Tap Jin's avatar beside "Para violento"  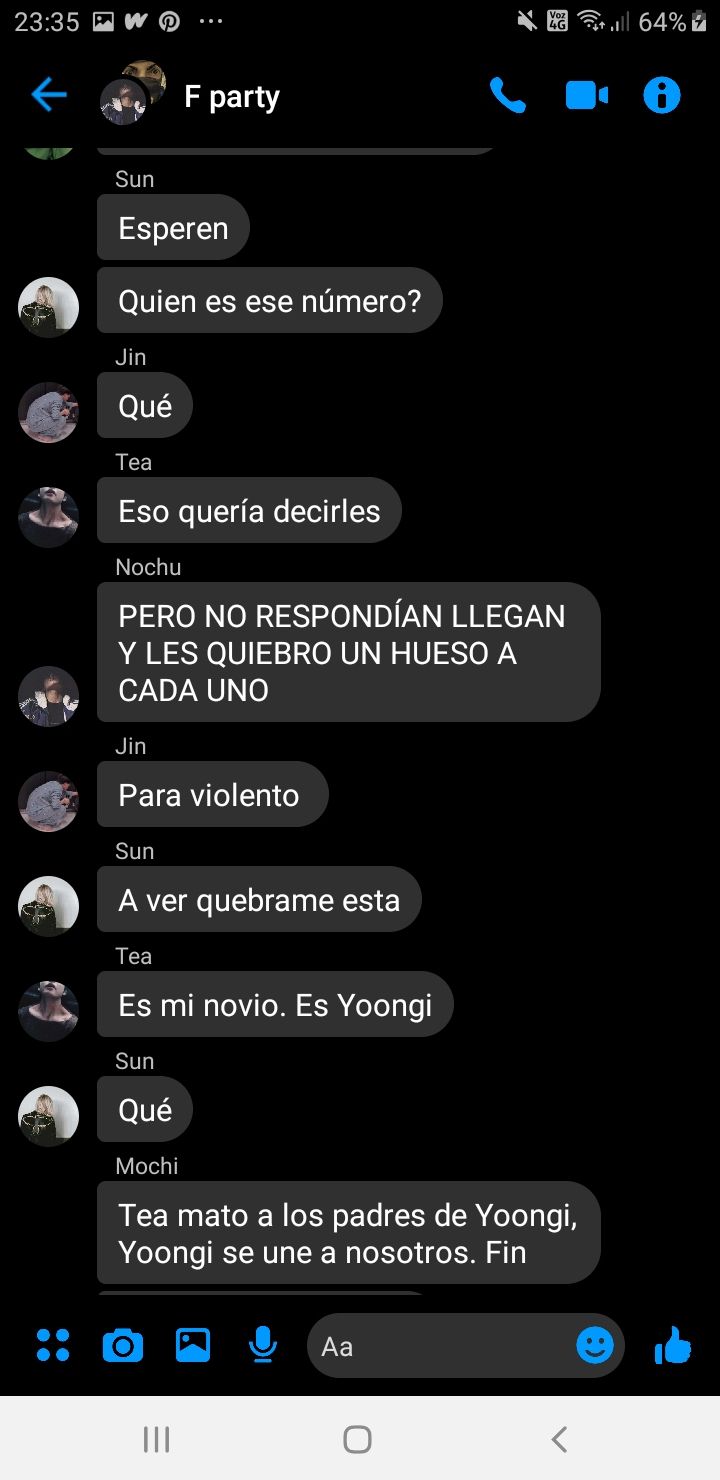[49, 801]
